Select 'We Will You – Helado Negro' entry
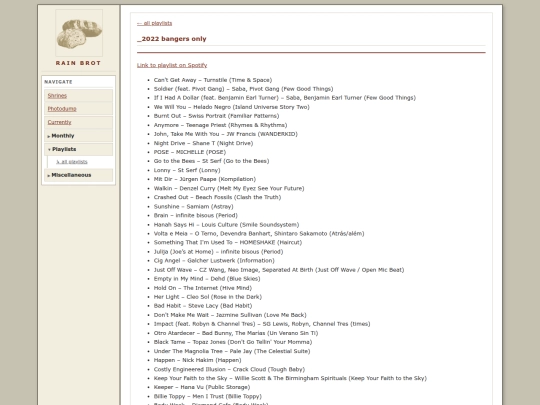This screenshot has height=405, width=540. 232,107
